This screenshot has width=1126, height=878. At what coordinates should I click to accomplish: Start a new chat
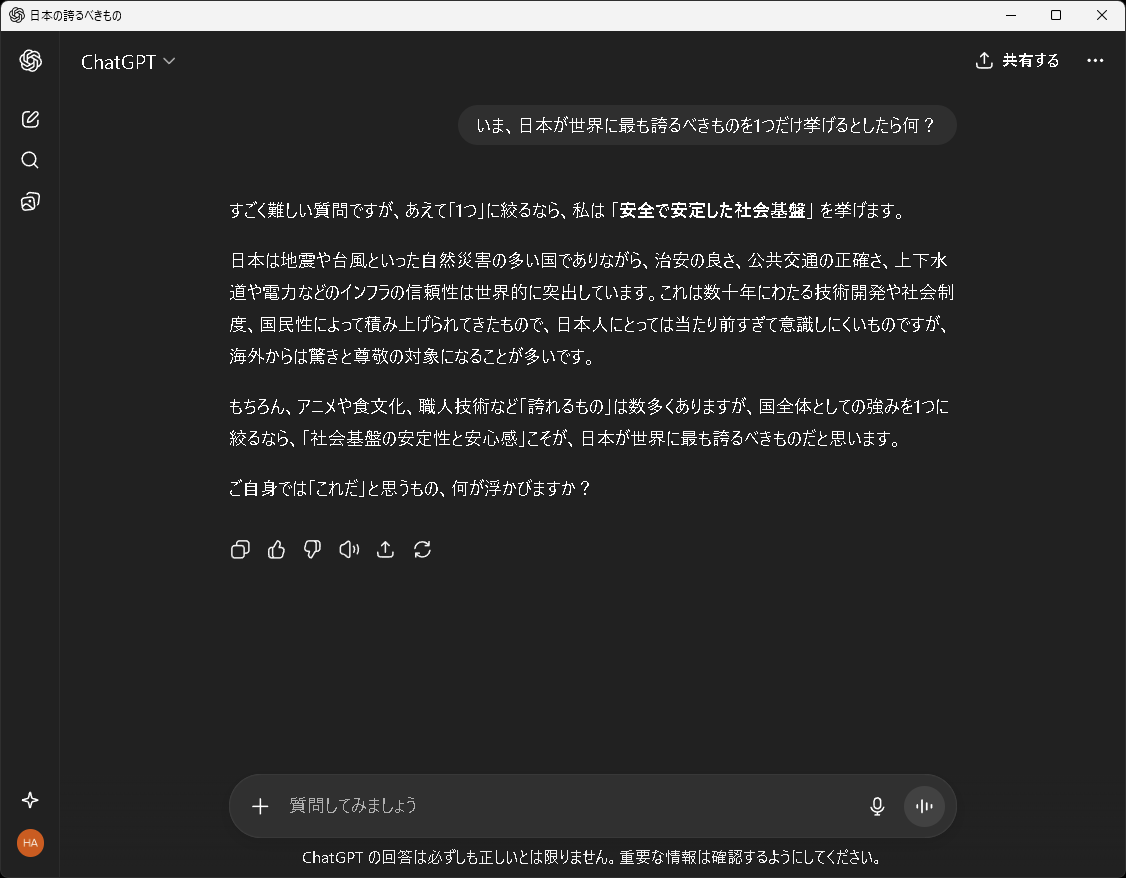(x=30, y=118)
